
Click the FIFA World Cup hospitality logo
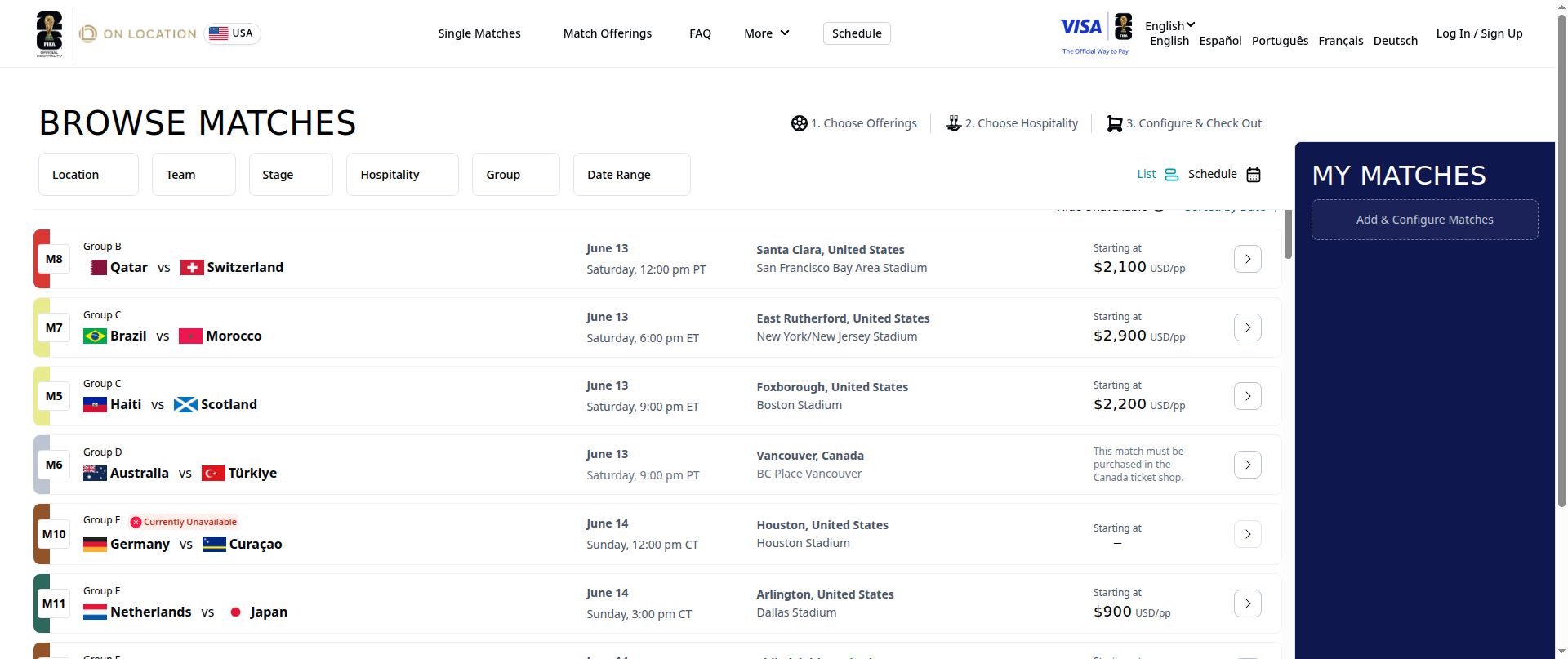(49, 33)
